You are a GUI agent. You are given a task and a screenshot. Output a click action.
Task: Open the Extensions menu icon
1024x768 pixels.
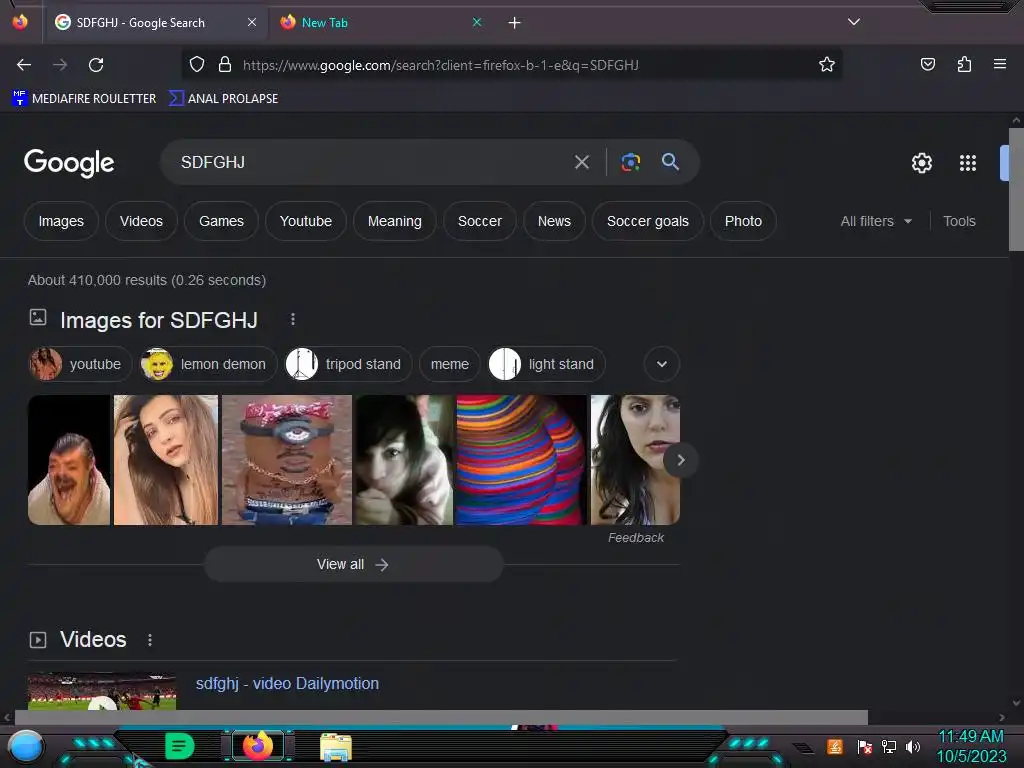964,64
